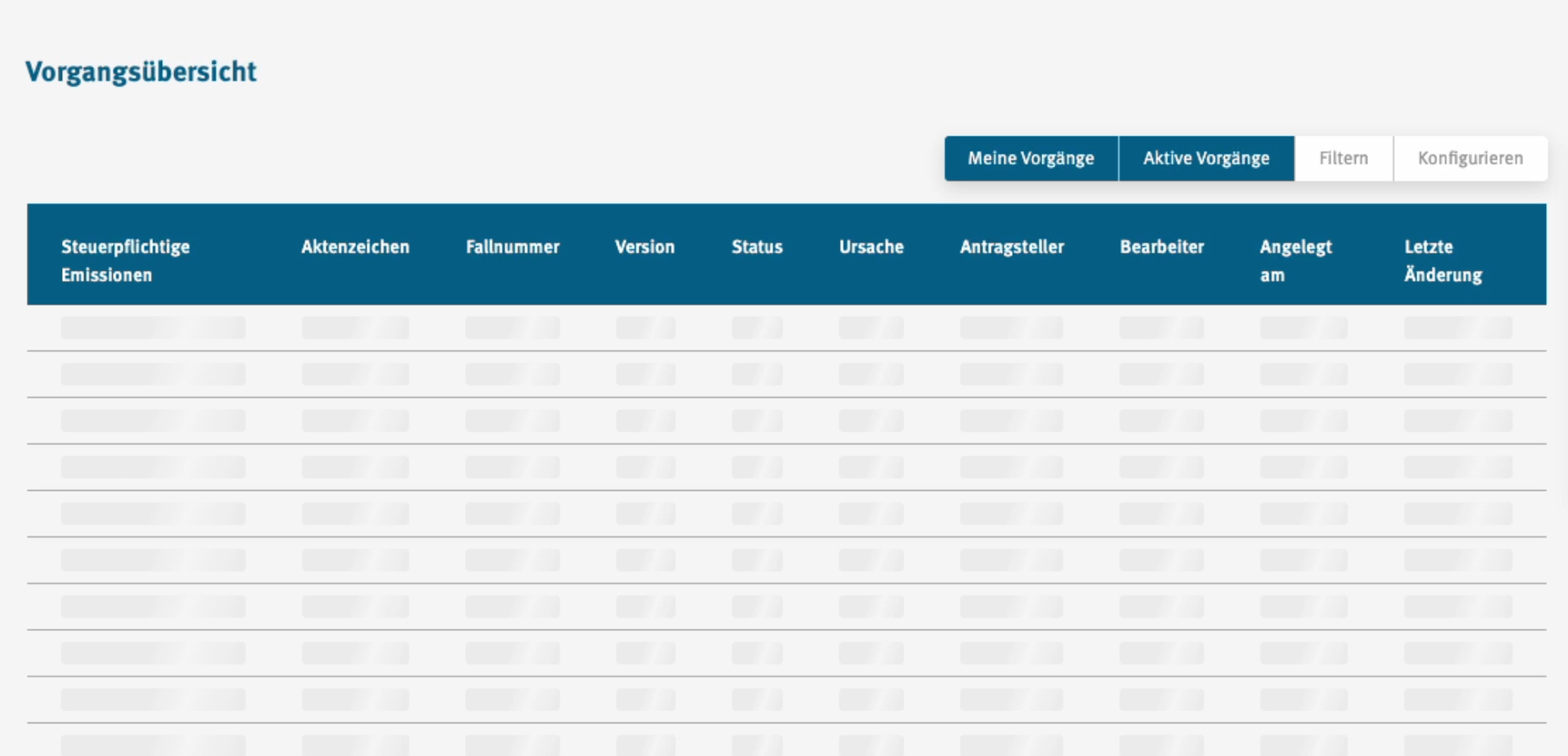This screenshot has width=1568, height=756.
Task: Click the Letzte Änderung column header
Action: 1442,260
